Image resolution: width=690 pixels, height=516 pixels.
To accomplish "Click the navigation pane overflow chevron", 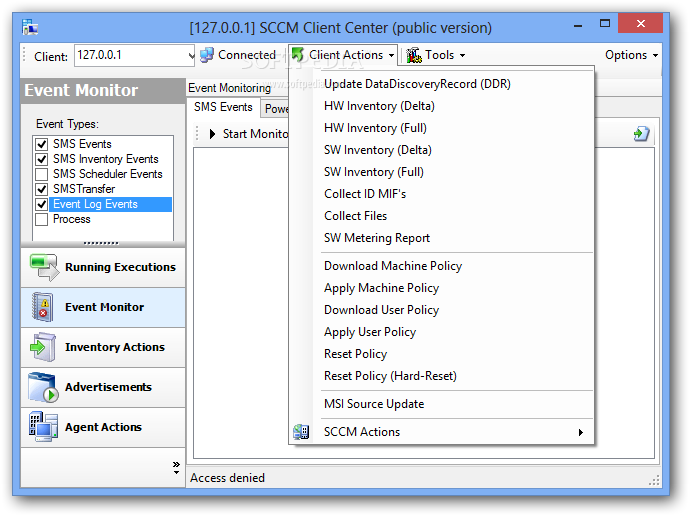I will pyautogui.click(x=176, y=467).
